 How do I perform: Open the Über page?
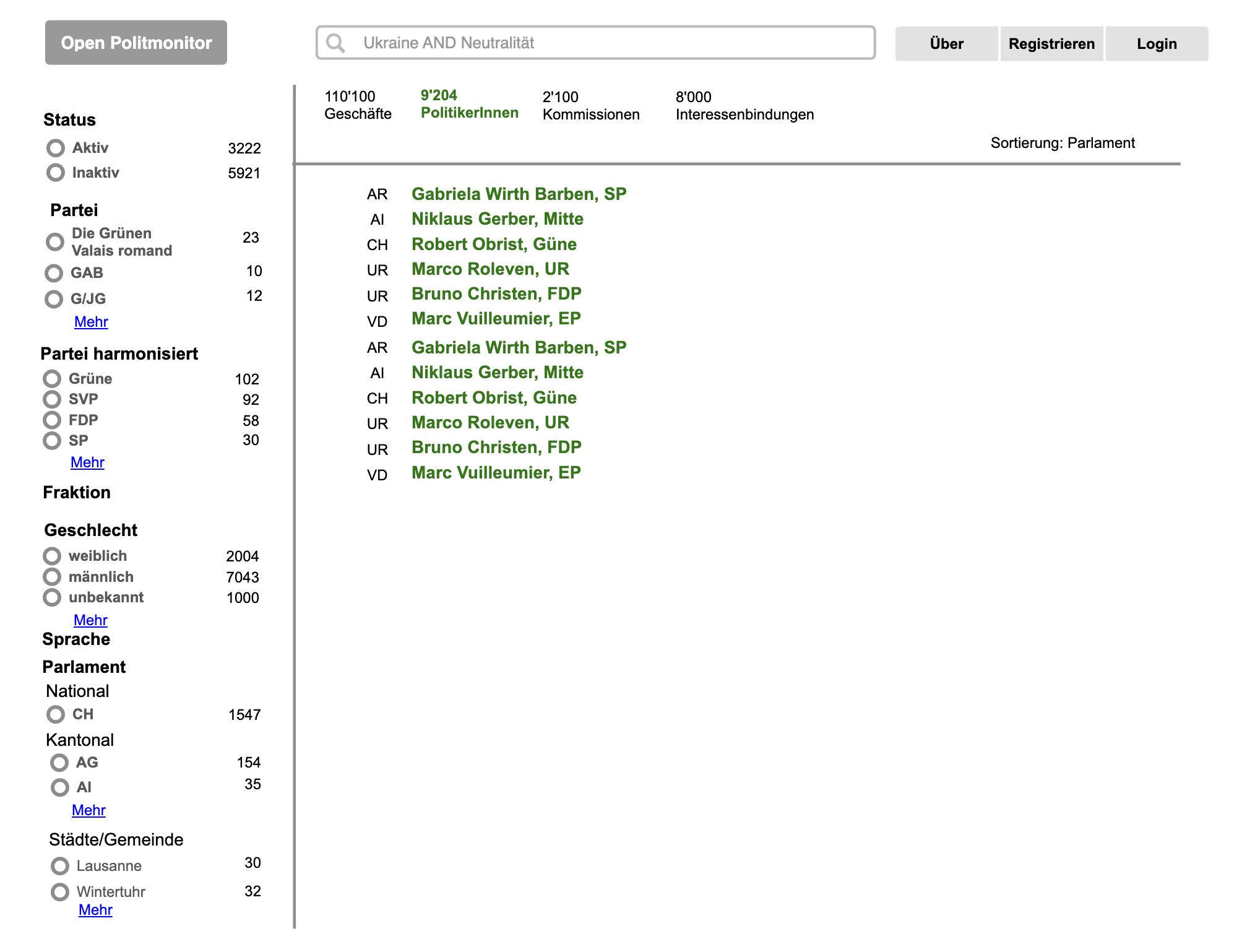[946, 44]
